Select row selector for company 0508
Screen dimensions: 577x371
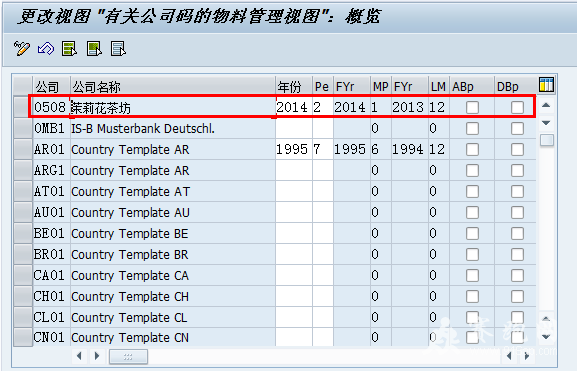[x=23, y=107]
